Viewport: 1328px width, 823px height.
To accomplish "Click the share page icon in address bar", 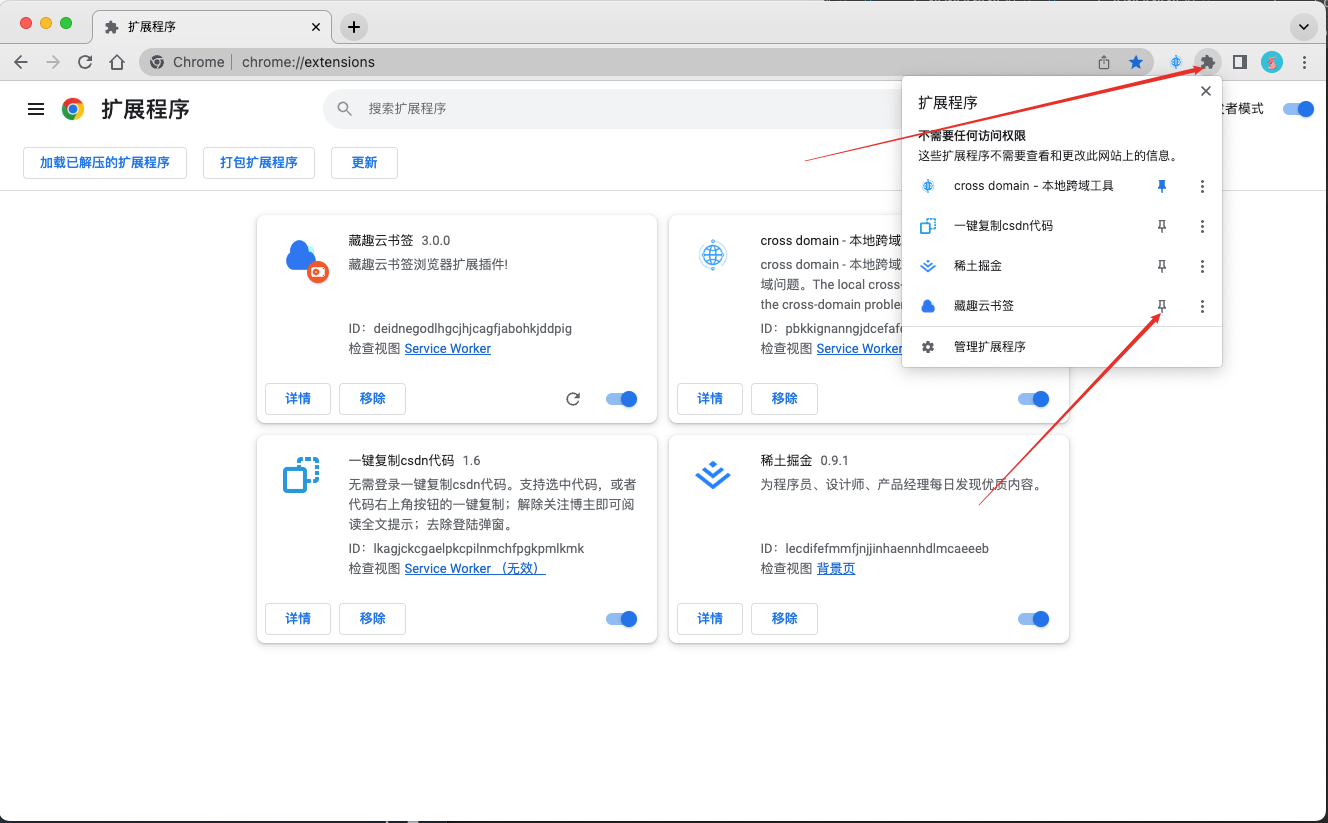I will click(x=1104, y=62).
